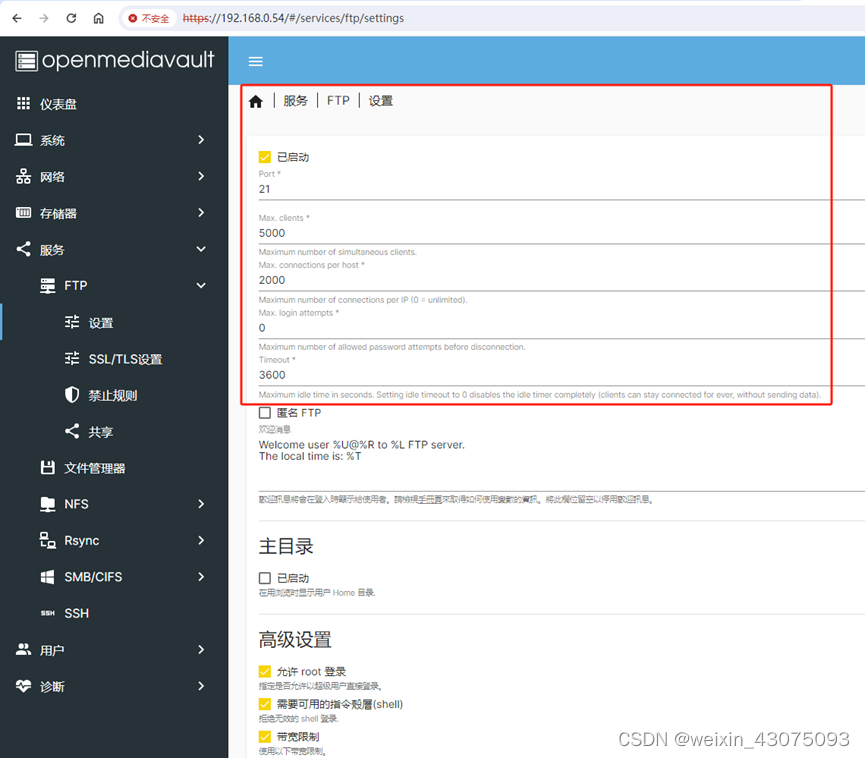This screenshot has height=758, width=865.
Task: Click the 服务 breadcrumb link
Action: pyautogui.click(x=296, y=101)
